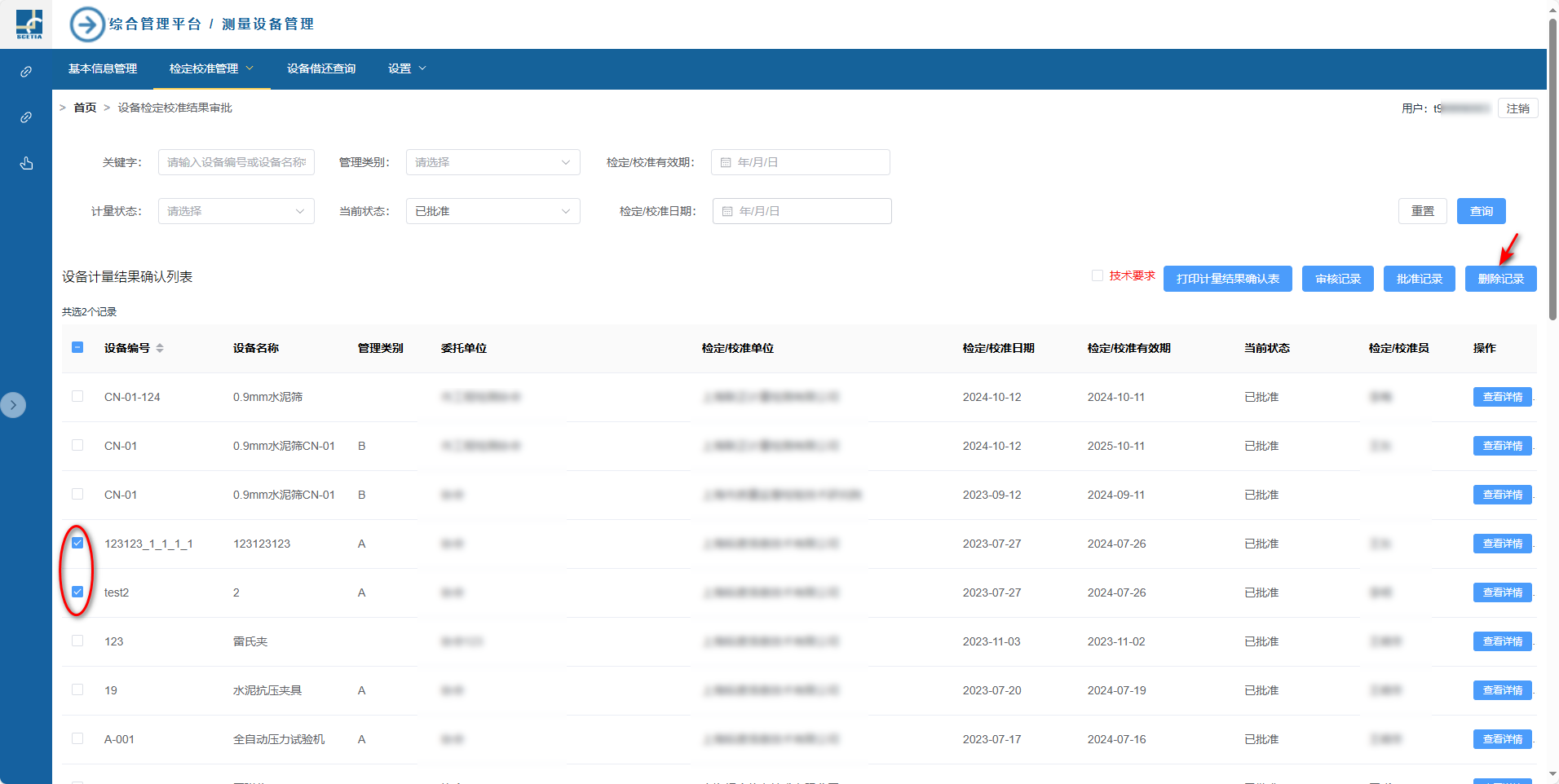Open the 基本信息管理 menu tab

tap(103, 68)
